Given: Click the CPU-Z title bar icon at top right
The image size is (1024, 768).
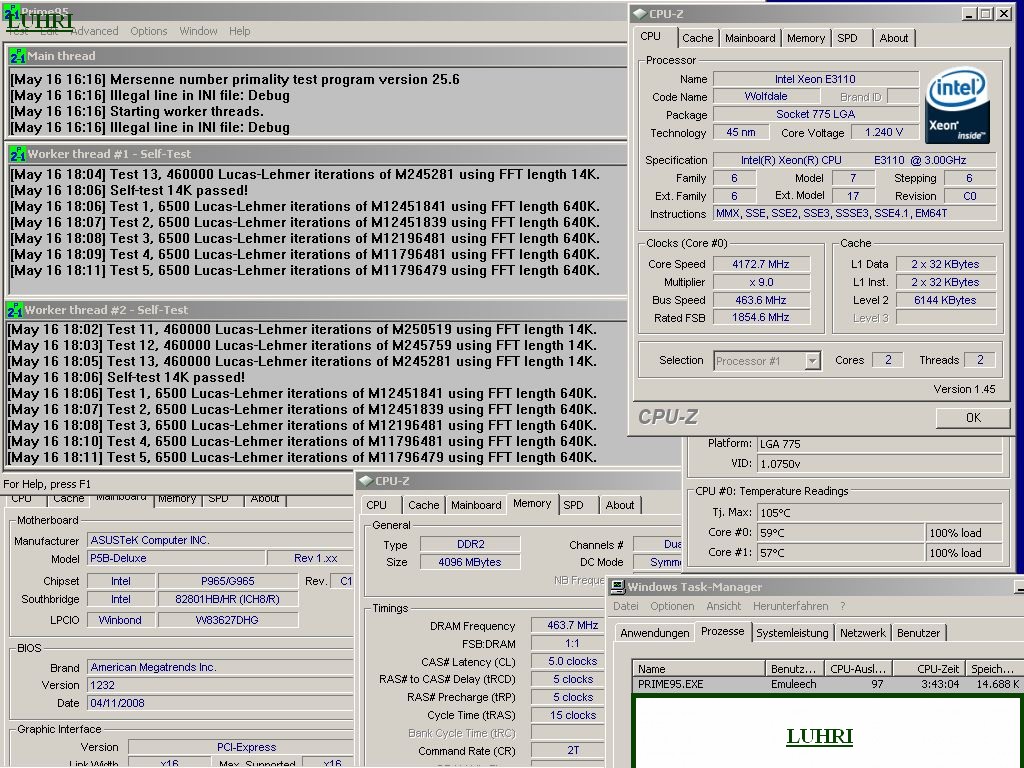Looking at the screenshot, I should click(x=639, y=14).
